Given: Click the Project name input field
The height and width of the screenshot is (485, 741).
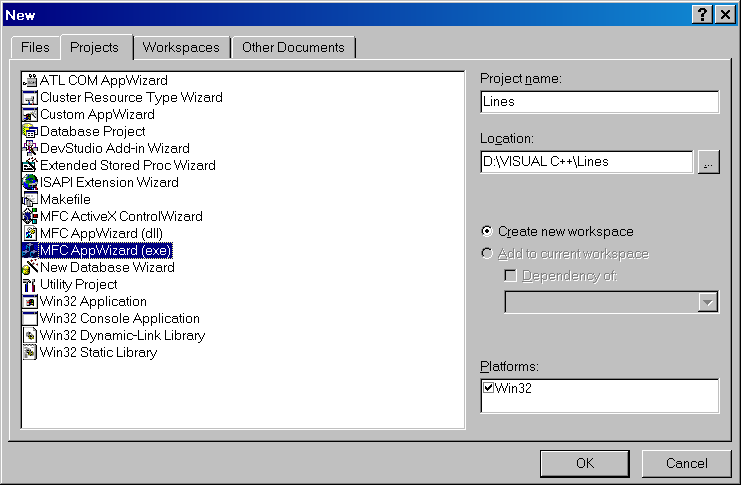Looking at the screenshot, I should tap(600, 102).
